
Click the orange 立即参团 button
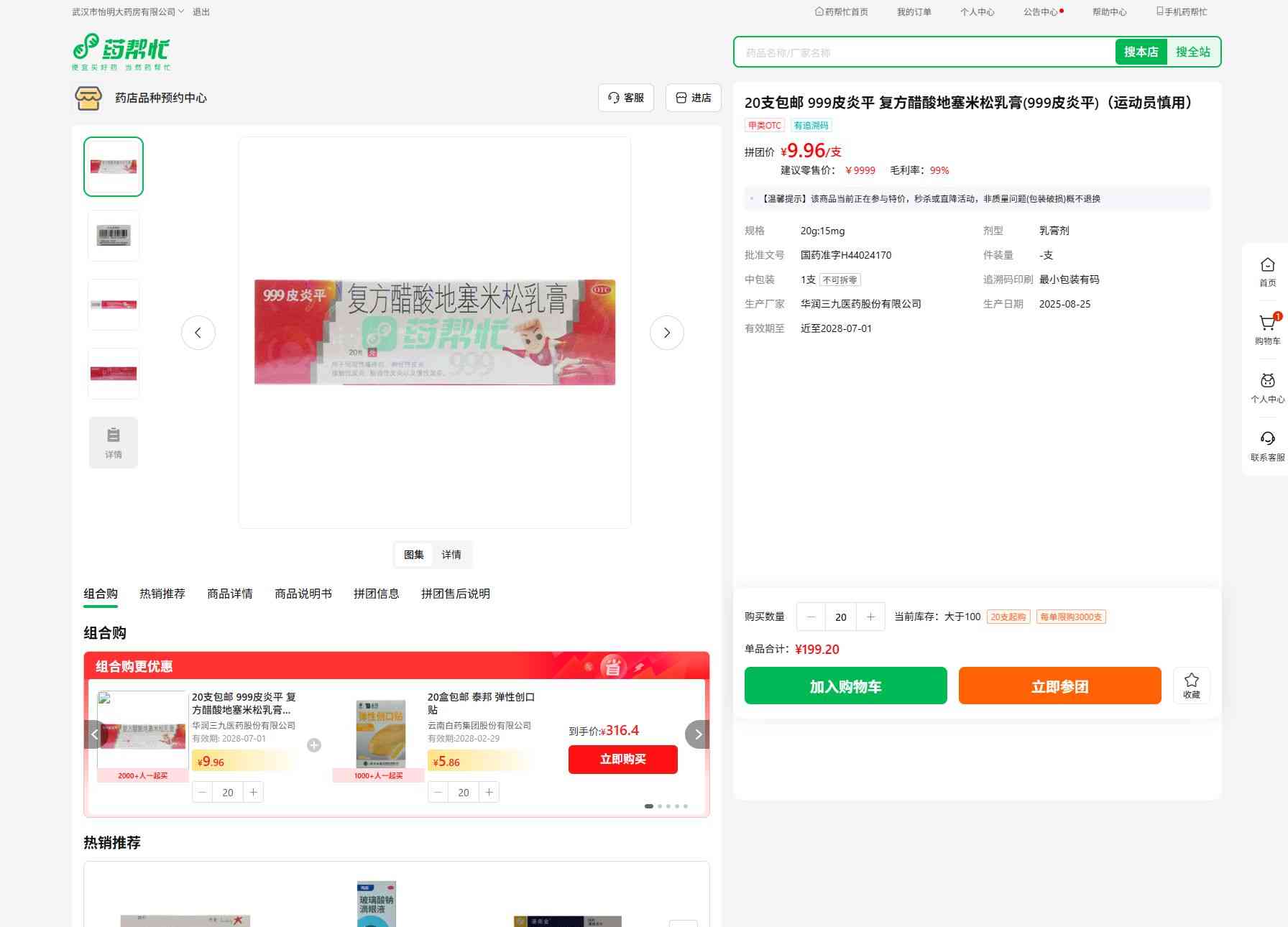point(1059,686)
